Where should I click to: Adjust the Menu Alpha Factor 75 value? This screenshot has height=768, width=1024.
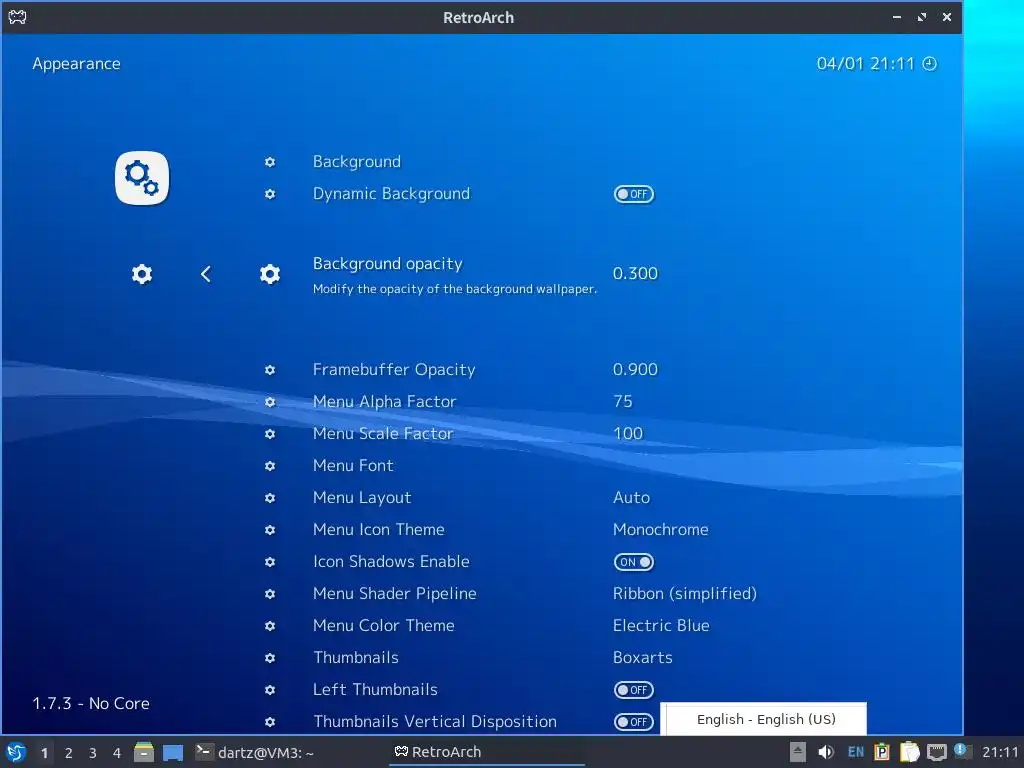[623, 402]
